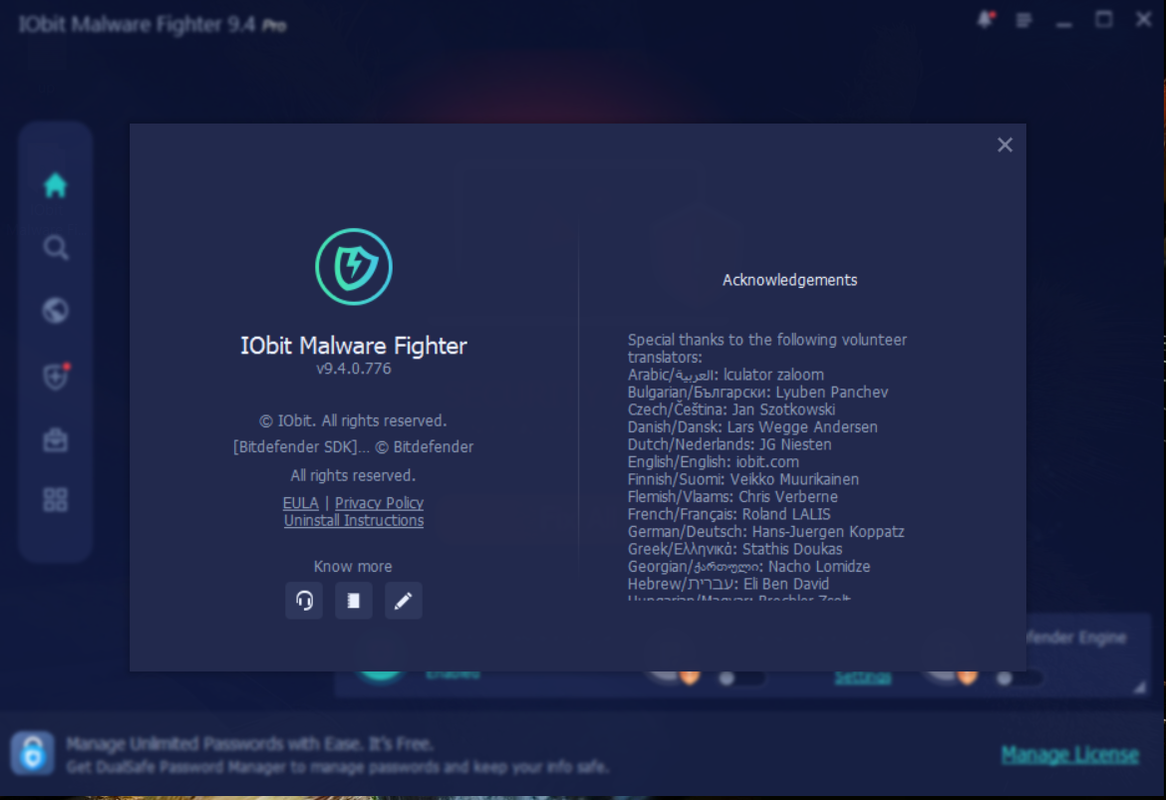Screen dimensions: 1166x800
Task: Click the Manage License link
Action: coord(1069,755)
